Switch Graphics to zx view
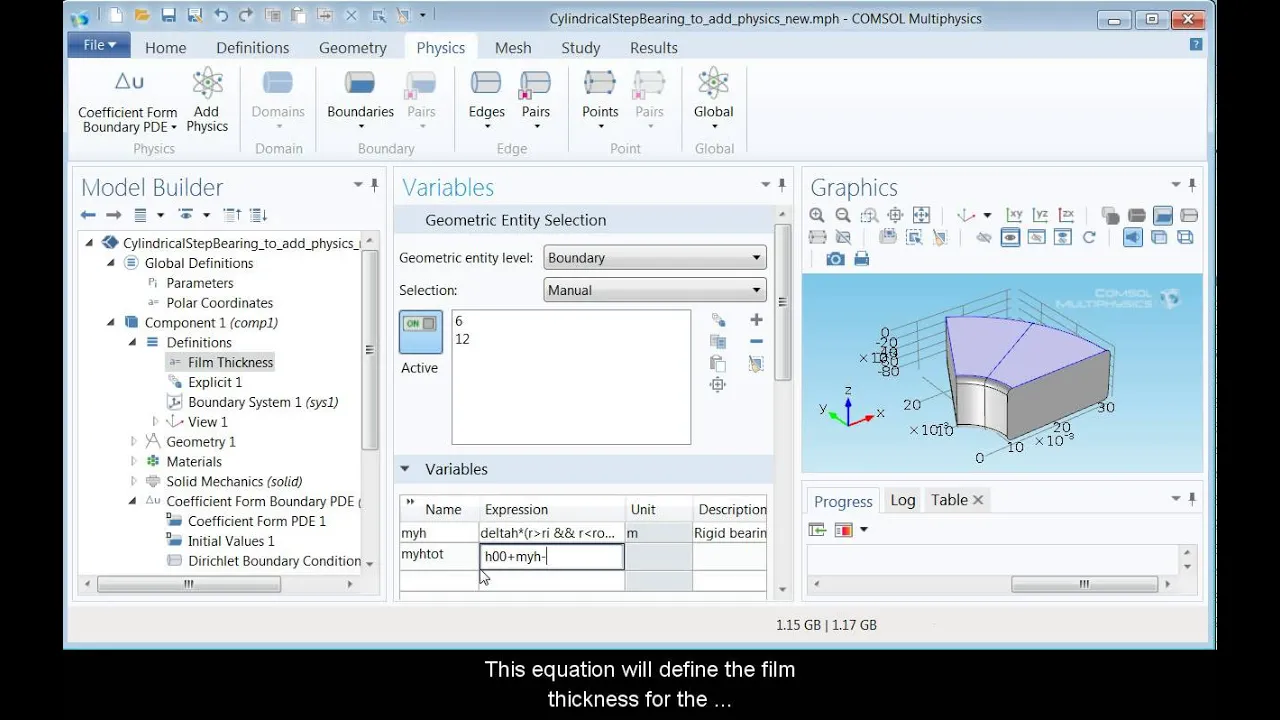 [1066, 215]
